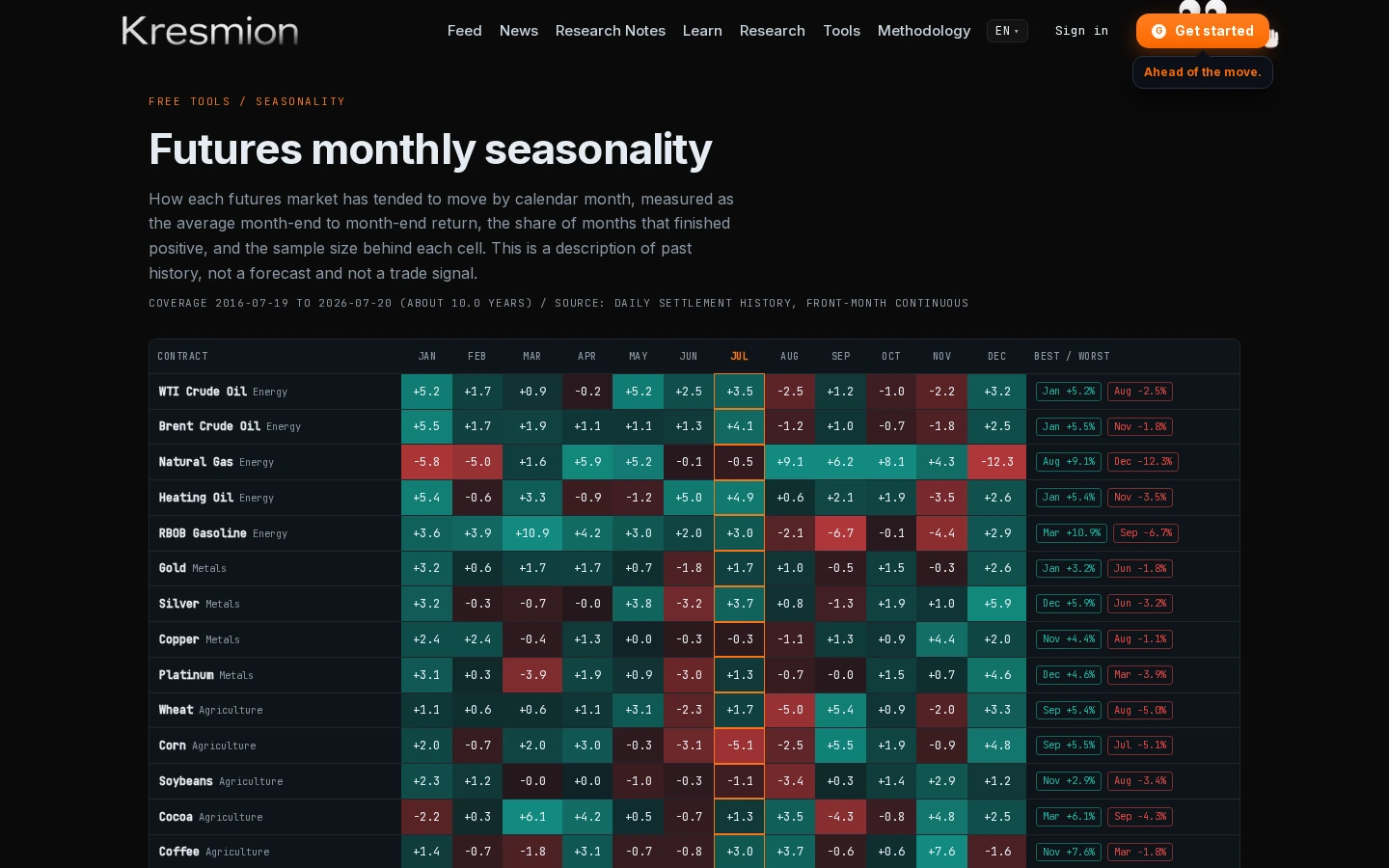Click RBOB Gasoline March cell +10.9
This screenshot has height=868, width=1389.
pos(532,533)
